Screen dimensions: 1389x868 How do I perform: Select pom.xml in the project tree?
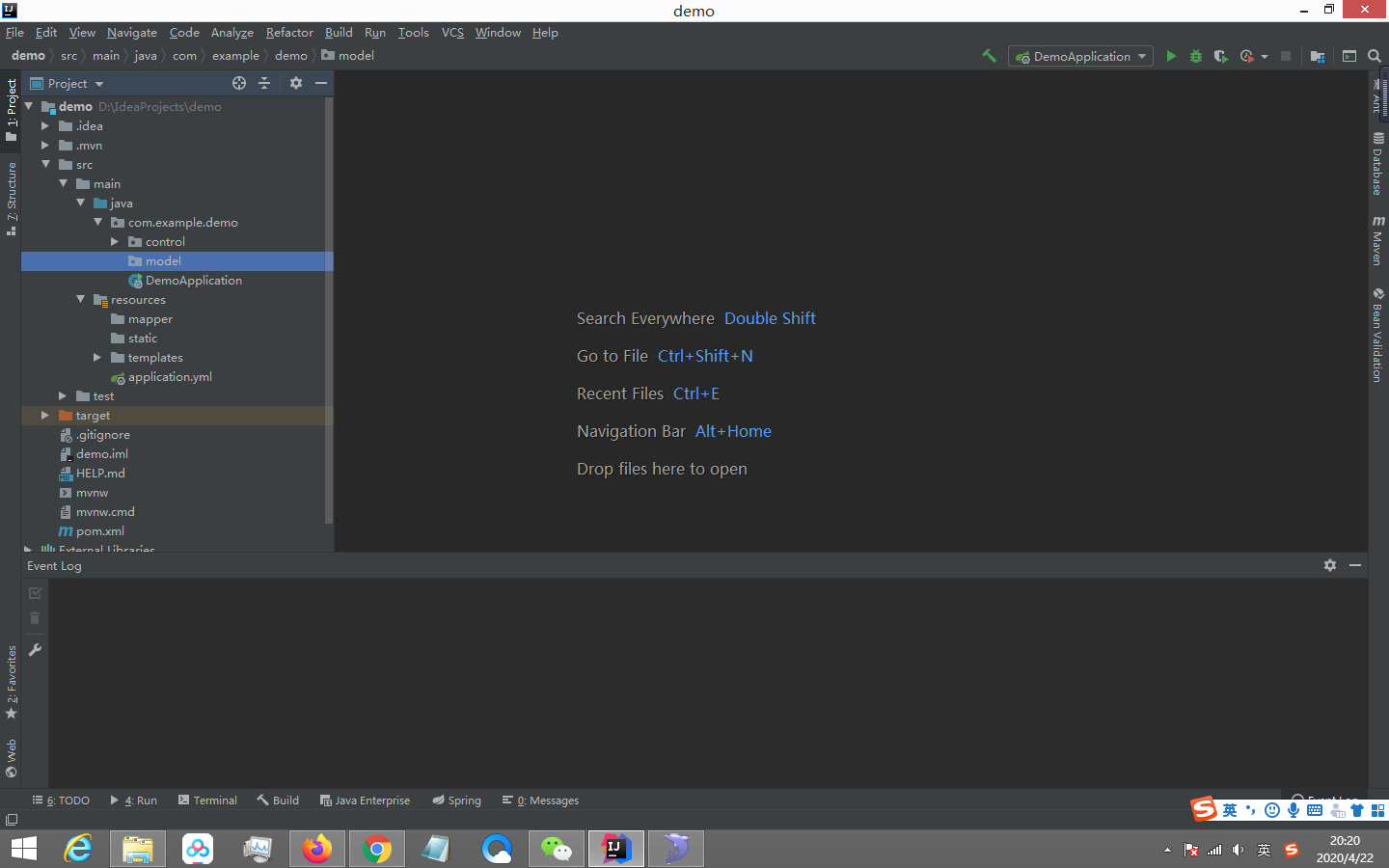tap(100, 531)
